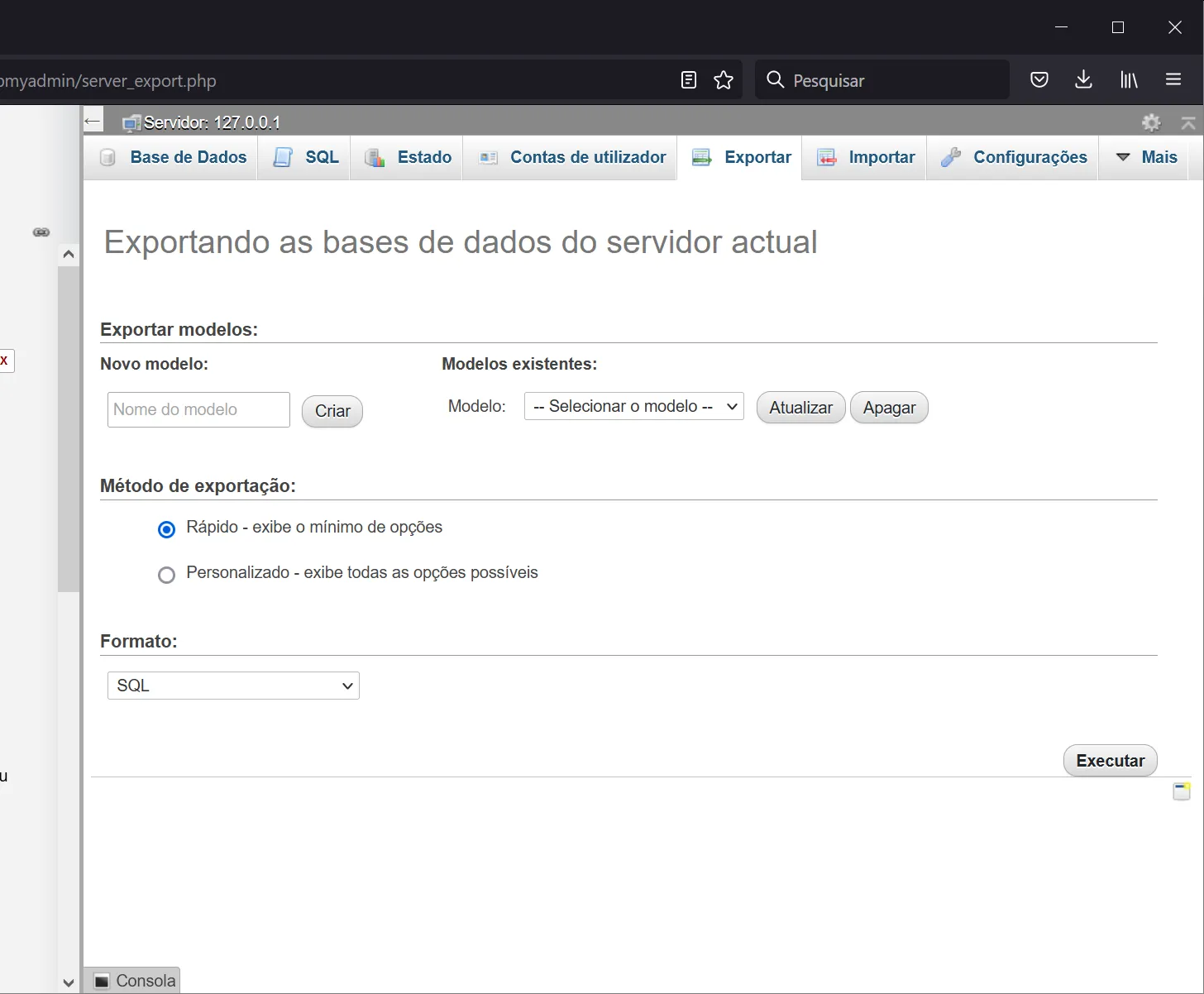The height and width of the screenshot is (994, 1204).
Task: Click the Contas de utilizador card icon
Action: [489, 157]
